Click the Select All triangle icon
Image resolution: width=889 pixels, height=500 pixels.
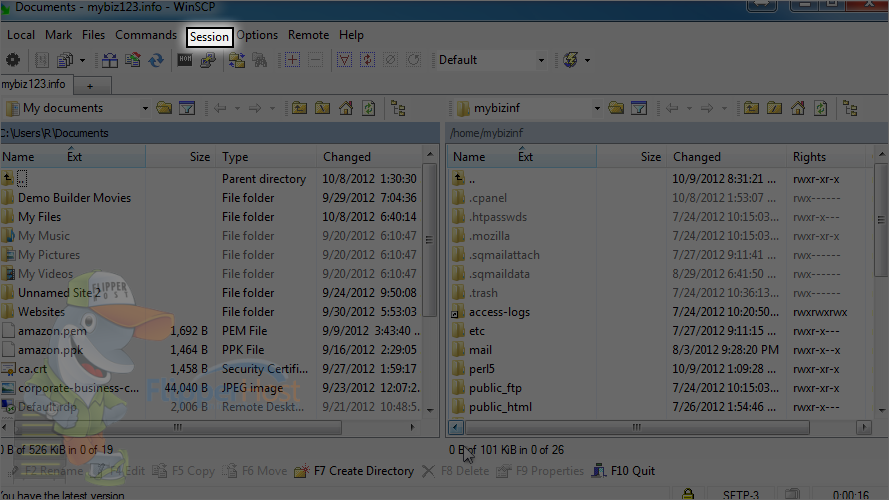344,60
